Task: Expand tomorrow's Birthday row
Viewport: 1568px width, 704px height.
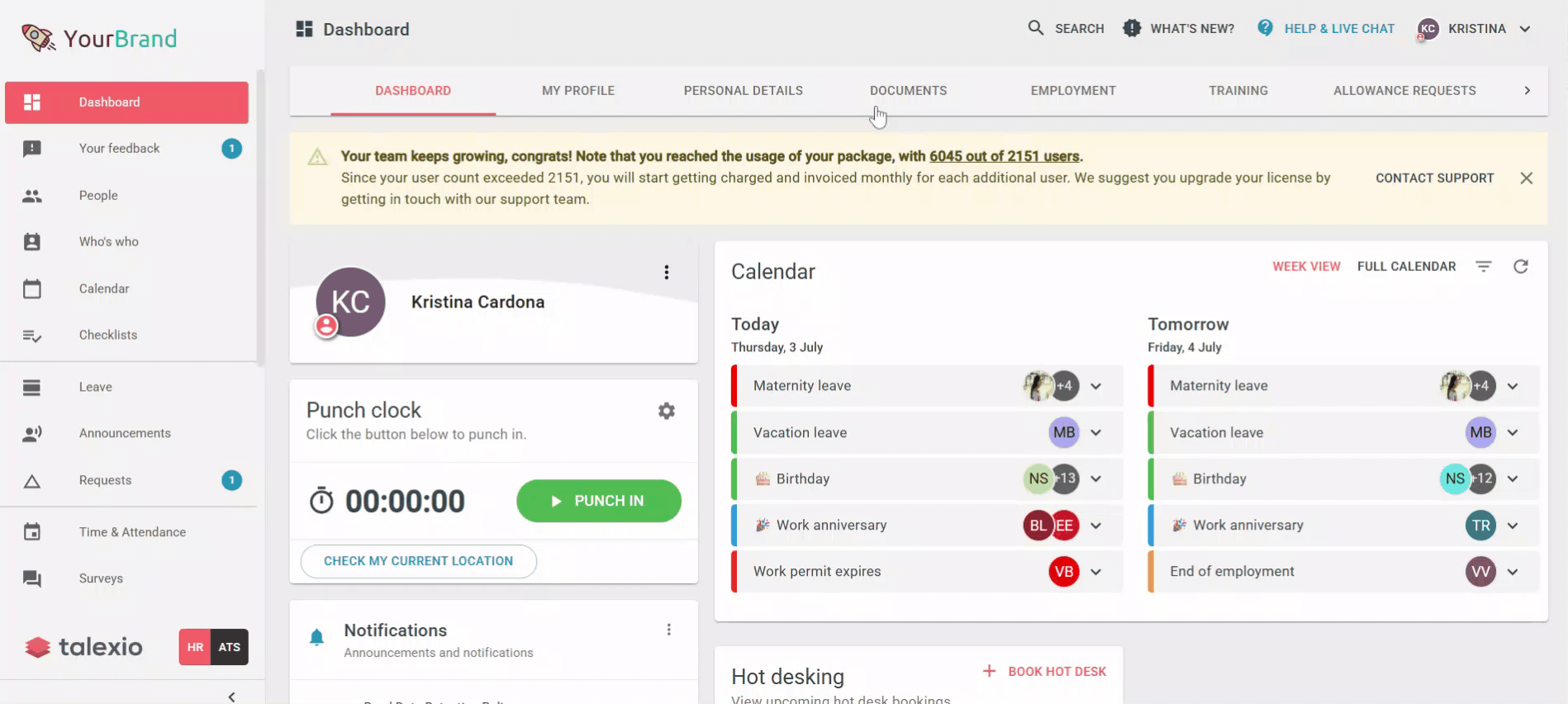Action: 1513,478
